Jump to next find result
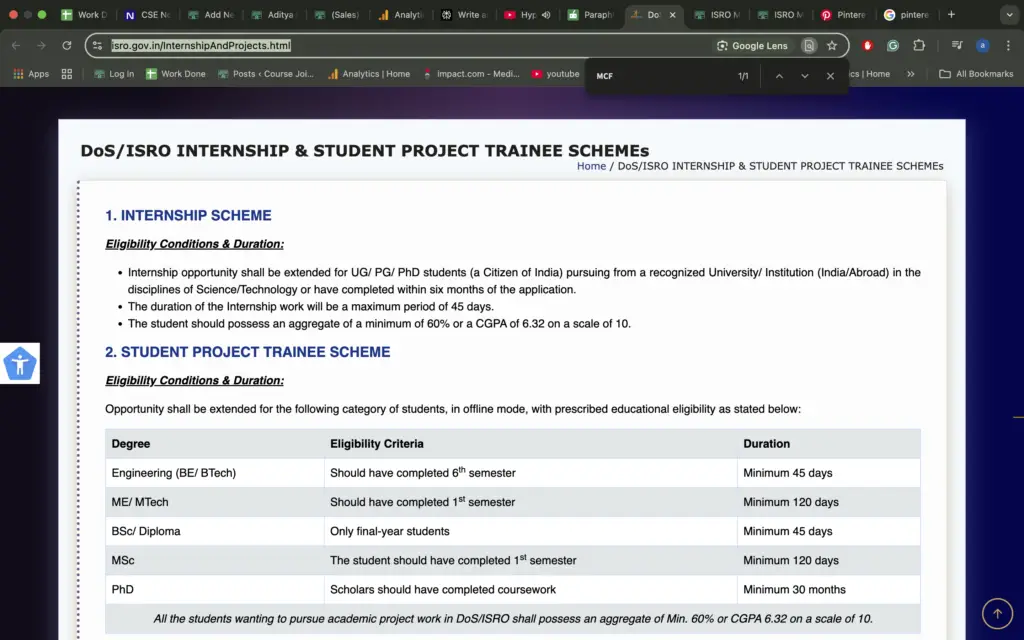The width and height of the screenshot is (1024, 640). pos(805,76)
